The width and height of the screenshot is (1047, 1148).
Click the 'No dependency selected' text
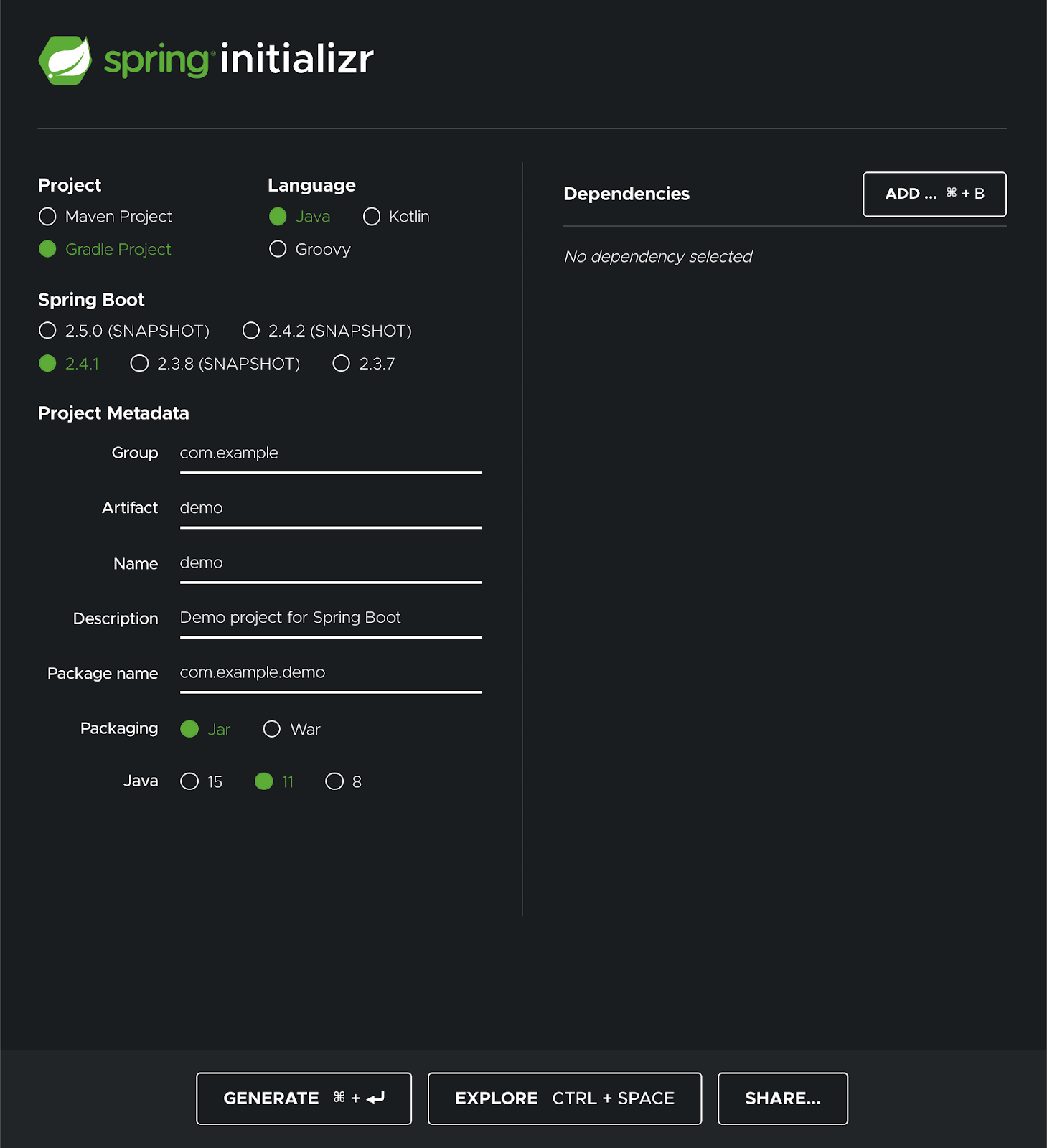tap(658, 257)
